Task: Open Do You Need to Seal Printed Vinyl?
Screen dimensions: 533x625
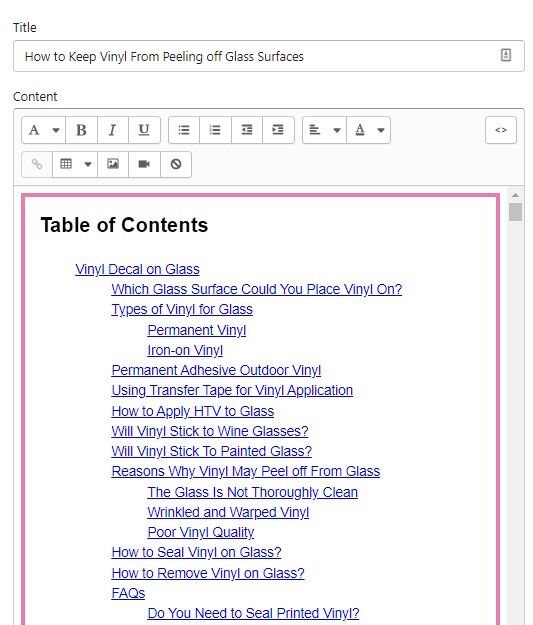Action: (x=254, y=613)
